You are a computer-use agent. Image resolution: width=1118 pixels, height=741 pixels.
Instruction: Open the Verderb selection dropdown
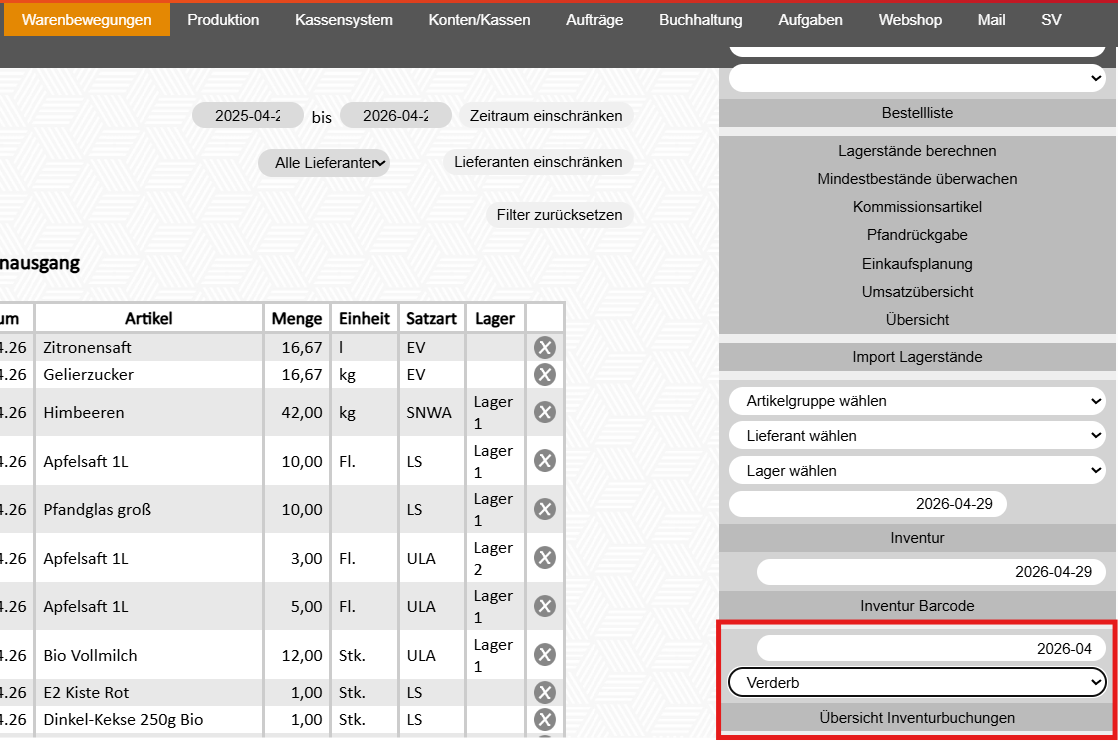pos(917,683)
